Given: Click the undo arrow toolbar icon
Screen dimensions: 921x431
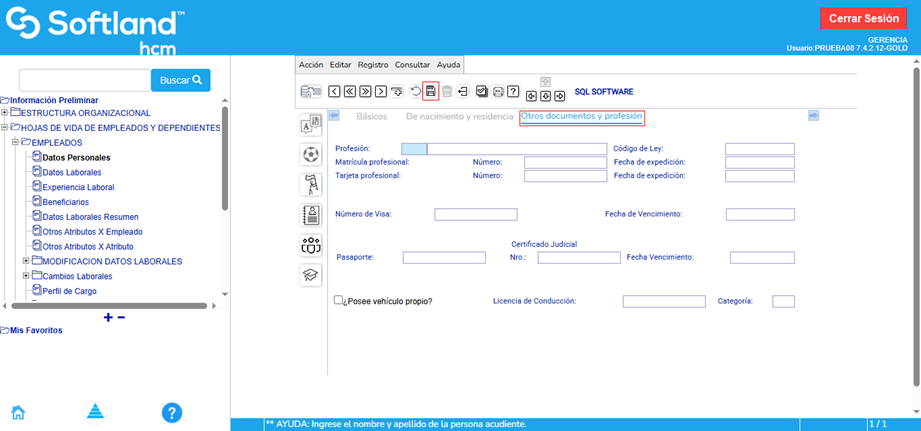Looking at the screenshot, I should click(415, 91).
